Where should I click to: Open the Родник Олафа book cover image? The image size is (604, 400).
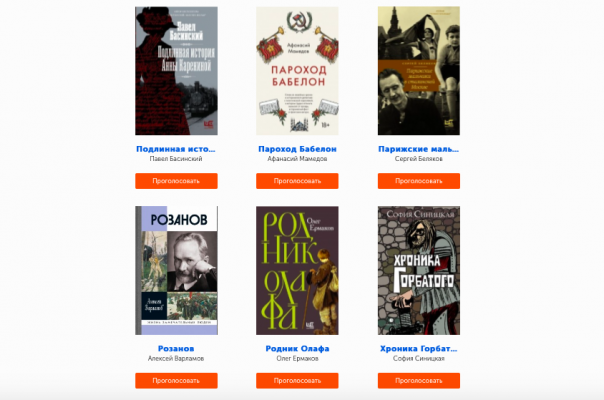point(297,270)
